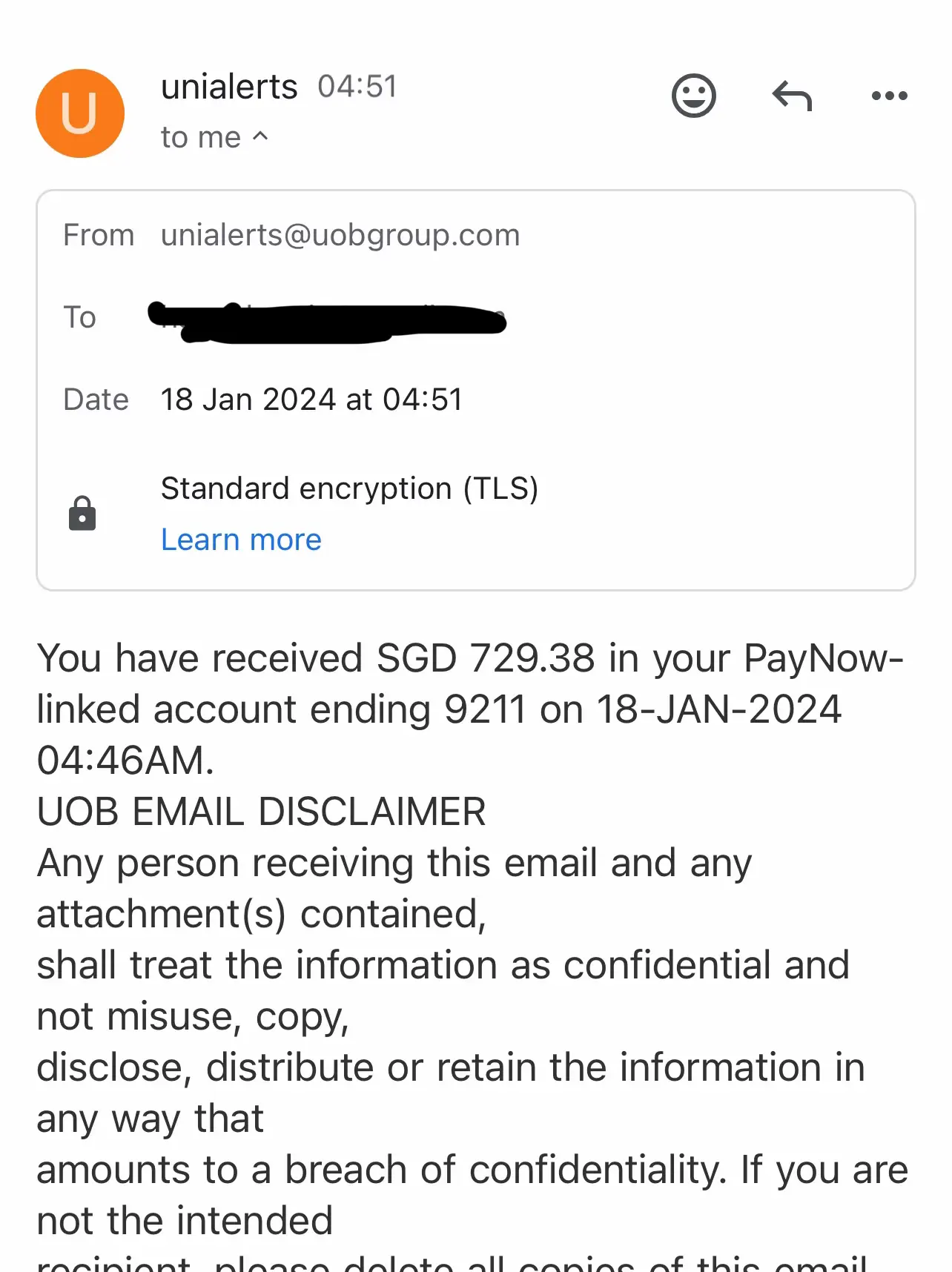Tap the 'Standard encryption (TLS)' text
The image size is (952, 1272).
coord(349,488)
